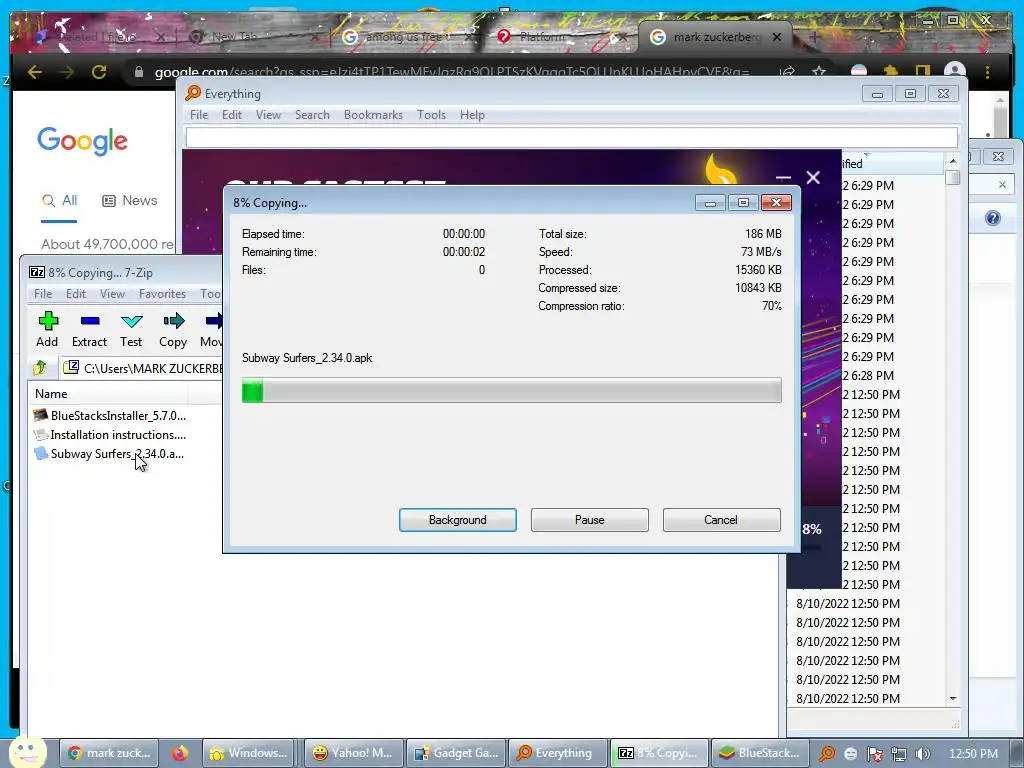Open the Start button smiley

27,752
